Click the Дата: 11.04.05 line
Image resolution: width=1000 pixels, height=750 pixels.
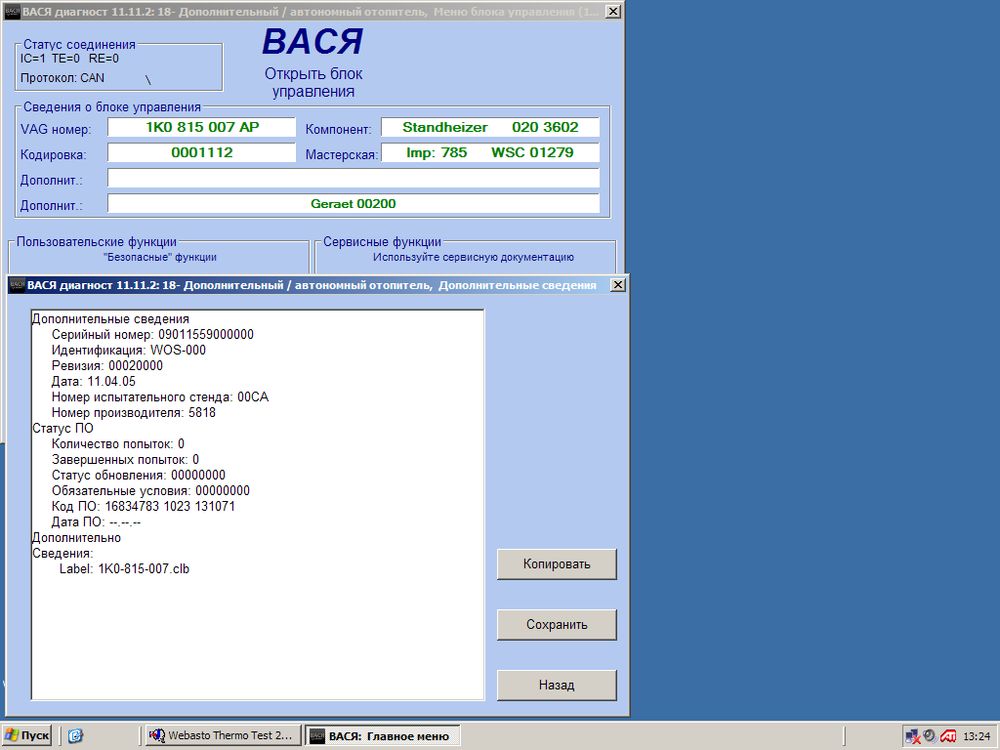click(94, 381)
